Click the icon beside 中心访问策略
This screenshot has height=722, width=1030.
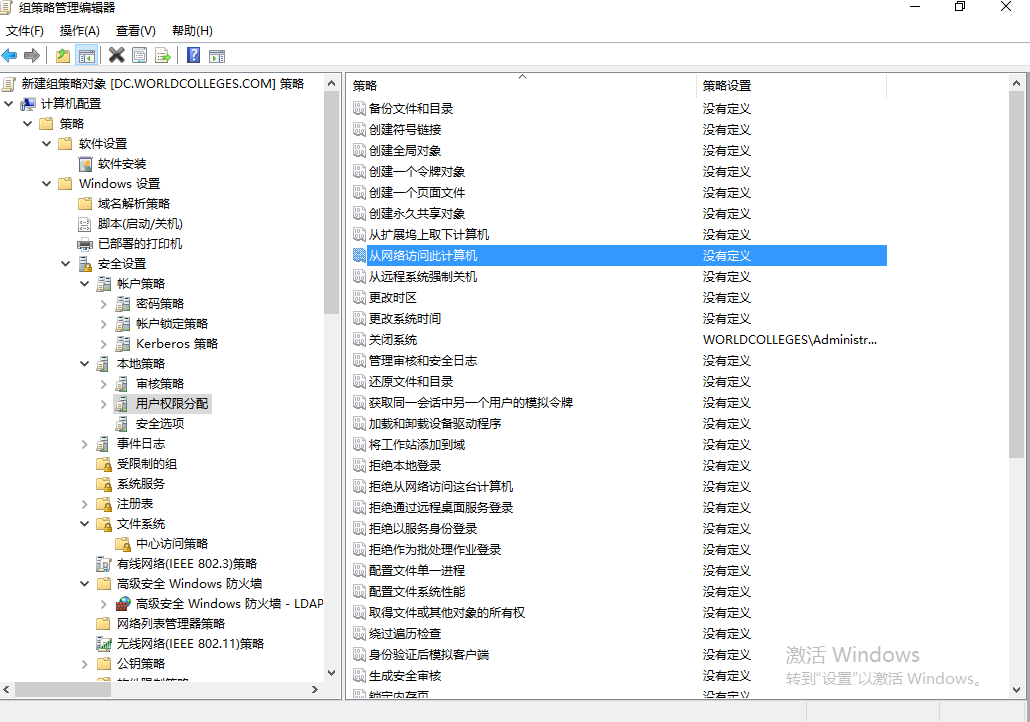[x=123, y=544]
